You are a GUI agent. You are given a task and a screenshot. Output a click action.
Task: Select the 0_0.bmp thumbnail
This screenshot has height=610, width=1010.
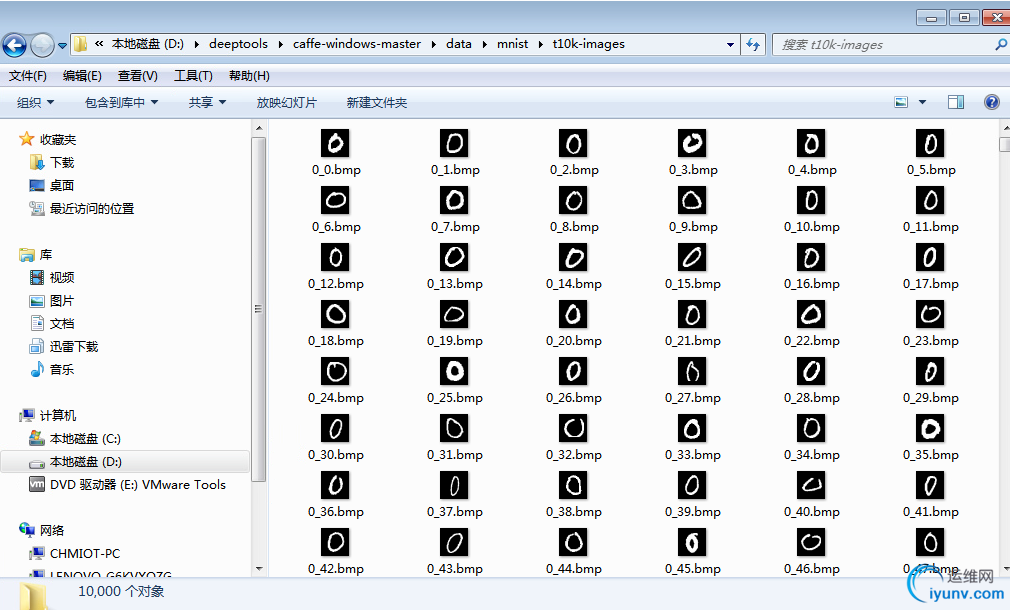(336, 143)
